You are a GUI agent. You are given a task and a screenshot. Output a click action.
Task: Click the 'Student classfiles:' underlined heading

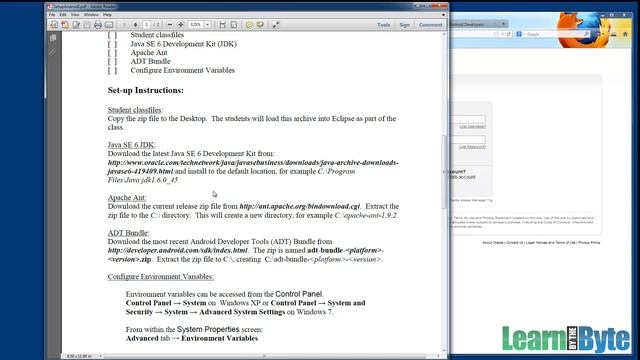coord(135,110)
